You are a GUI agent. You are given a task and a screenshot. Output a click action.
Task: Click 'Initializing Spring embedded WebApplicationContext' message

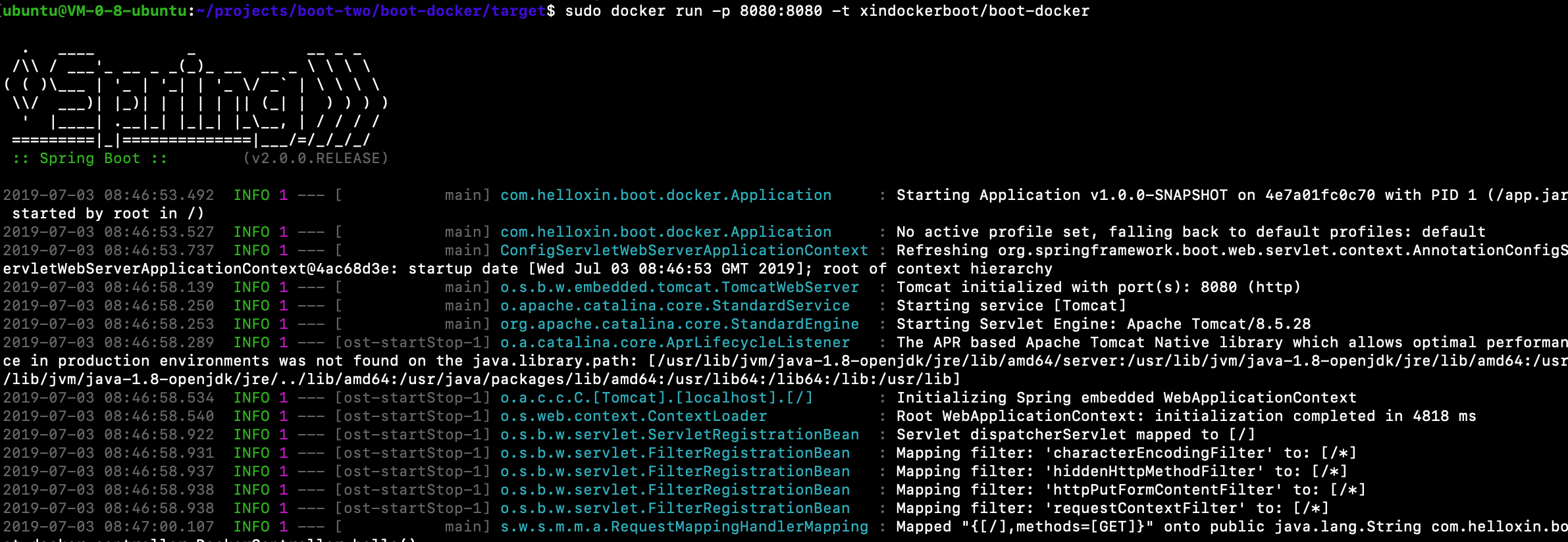[x=1127, y=398]
